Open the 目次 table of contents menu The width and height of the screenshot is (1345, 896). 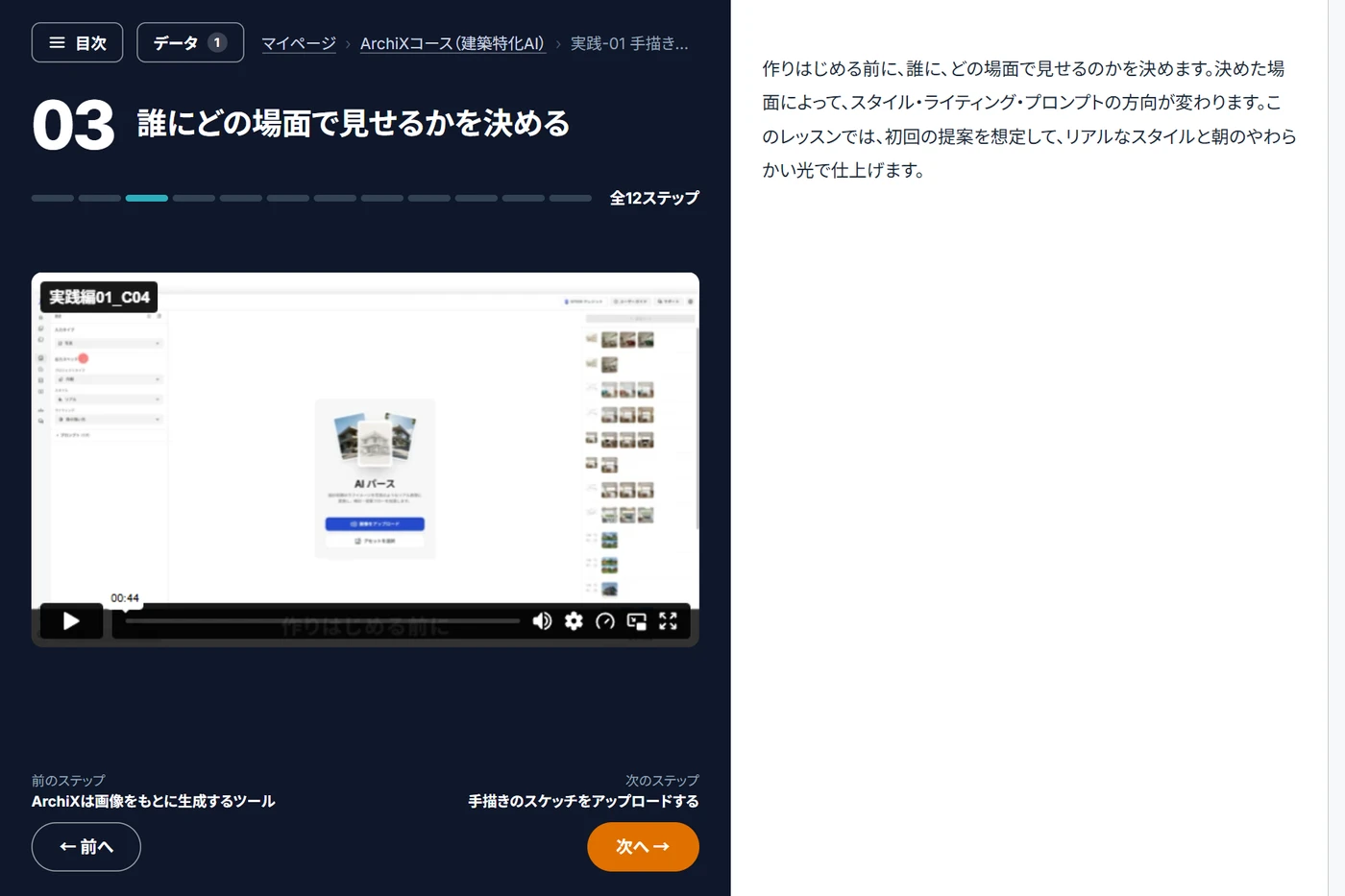coord(77,42)
